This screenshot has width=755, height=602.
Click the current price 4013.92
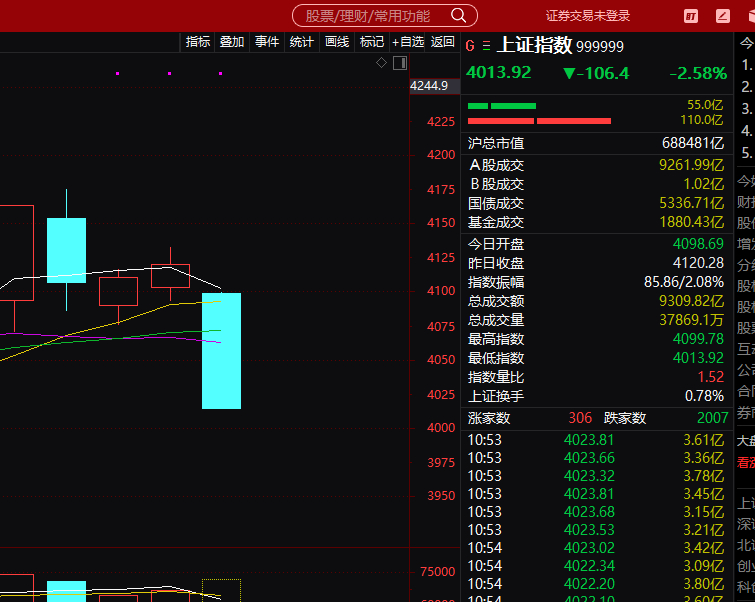coord(498,73)
